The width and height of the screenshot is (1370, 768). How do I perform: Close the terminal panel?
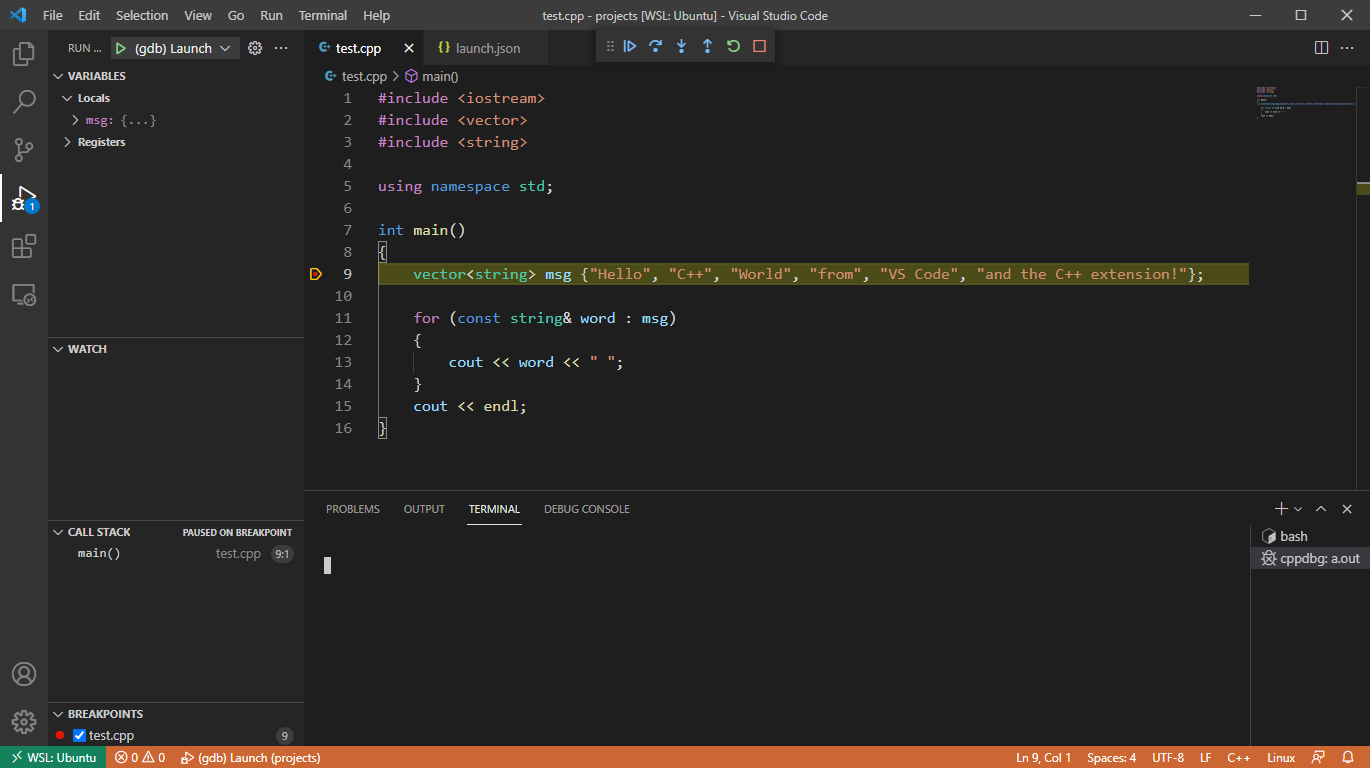pos(1347,509)
